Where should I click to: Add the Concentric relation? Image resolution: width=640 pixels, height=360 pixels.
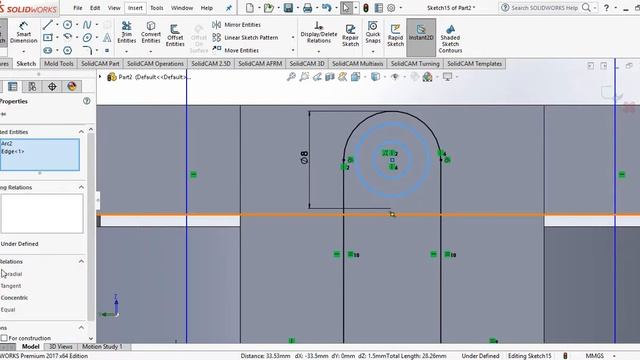click(14, 298)
